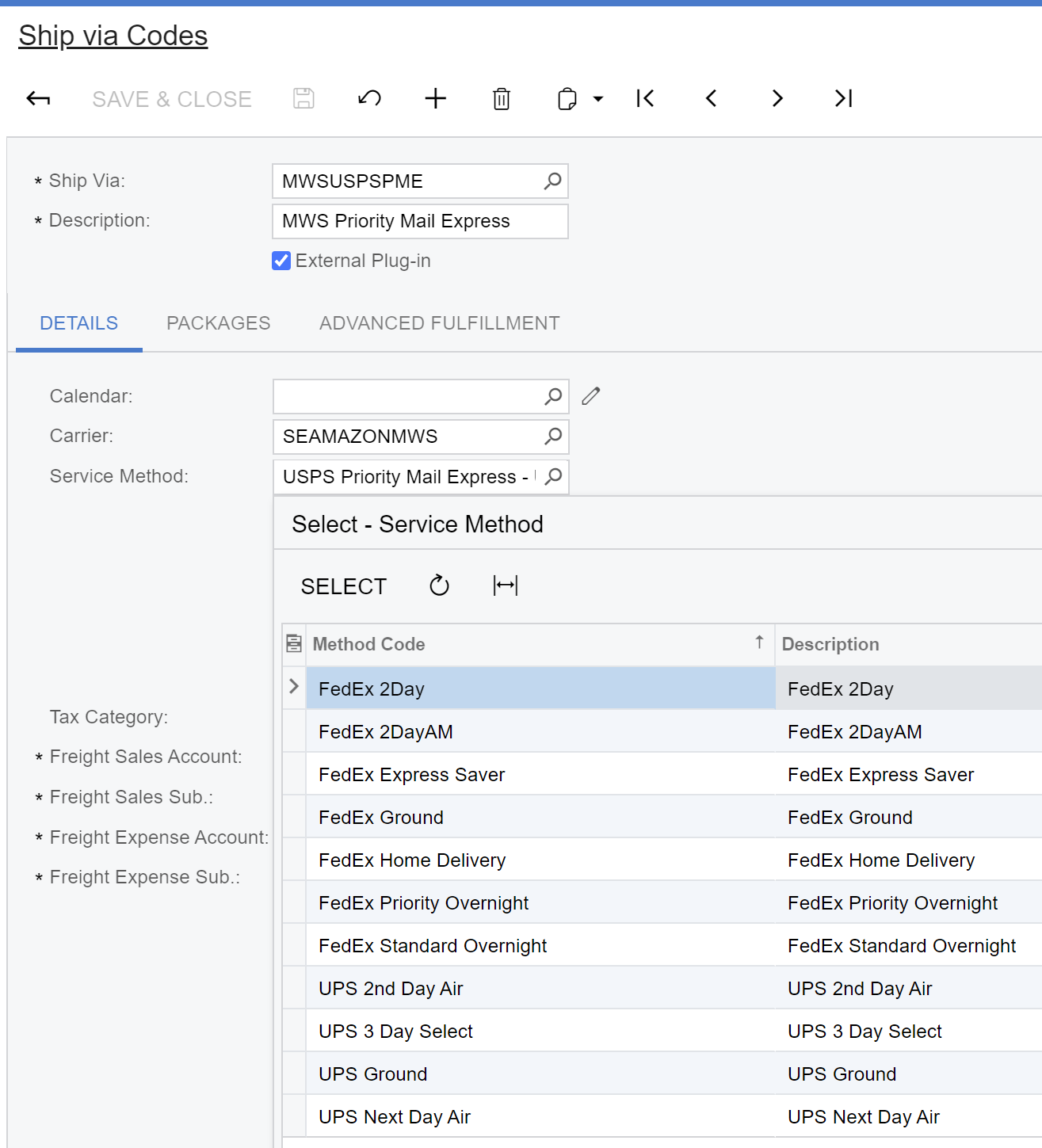Toggle the External Plug-in checkbox

(x=281, y=261)
